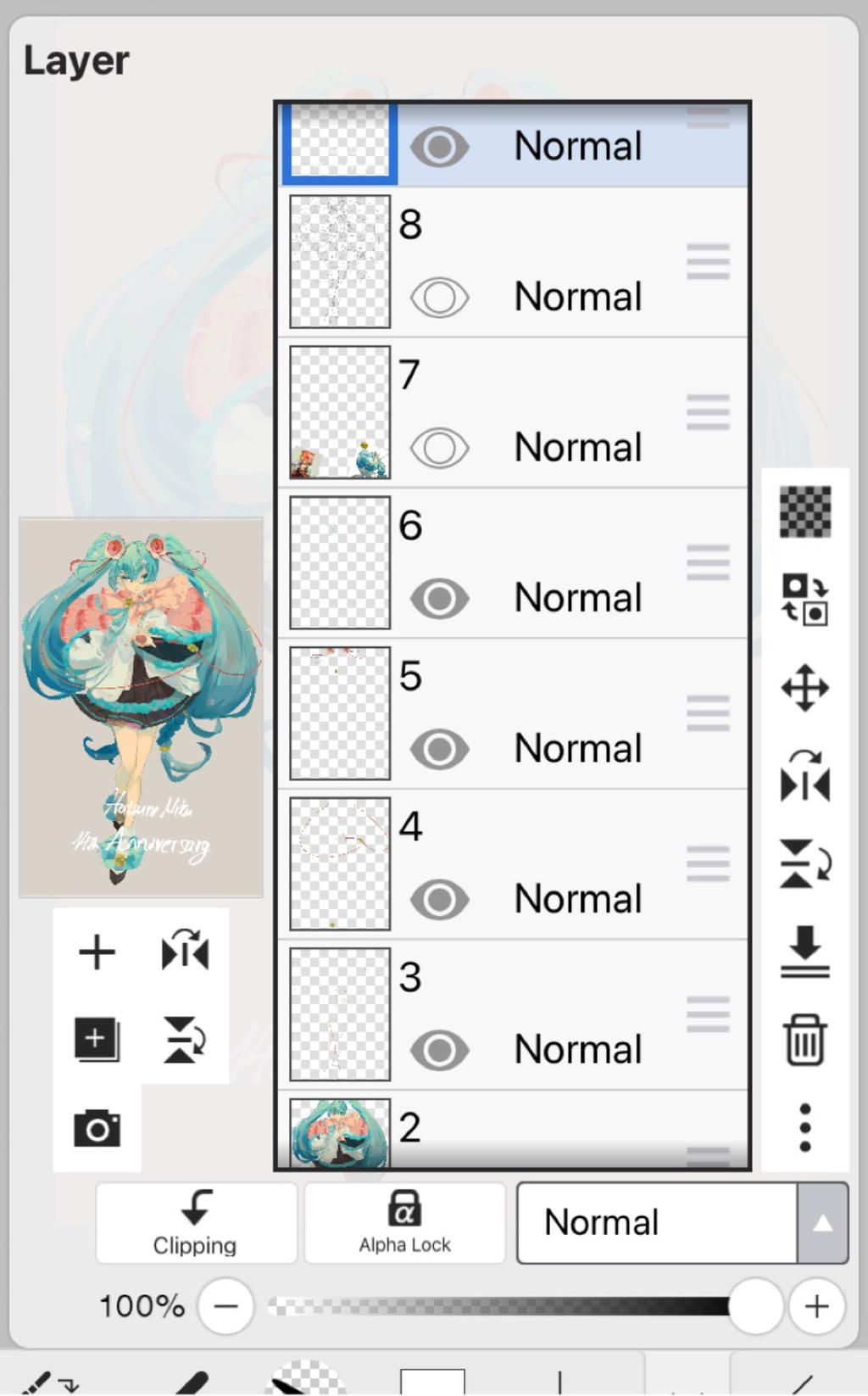The image size is (868, 1396).
Task: Show layer 8 using eye icon
Action: 439,298
